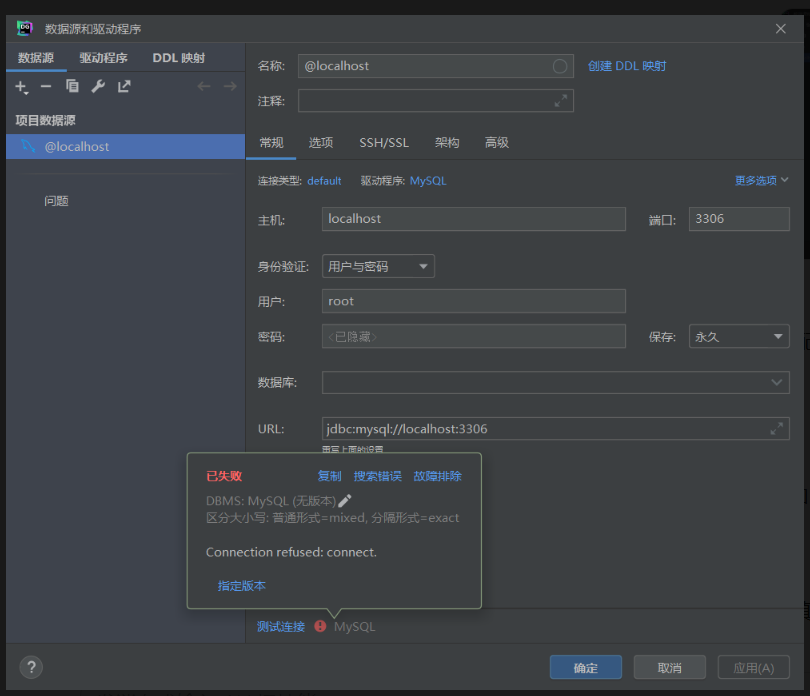
Task: Confirm settings with the 确定 button
Action: [585, 667]
